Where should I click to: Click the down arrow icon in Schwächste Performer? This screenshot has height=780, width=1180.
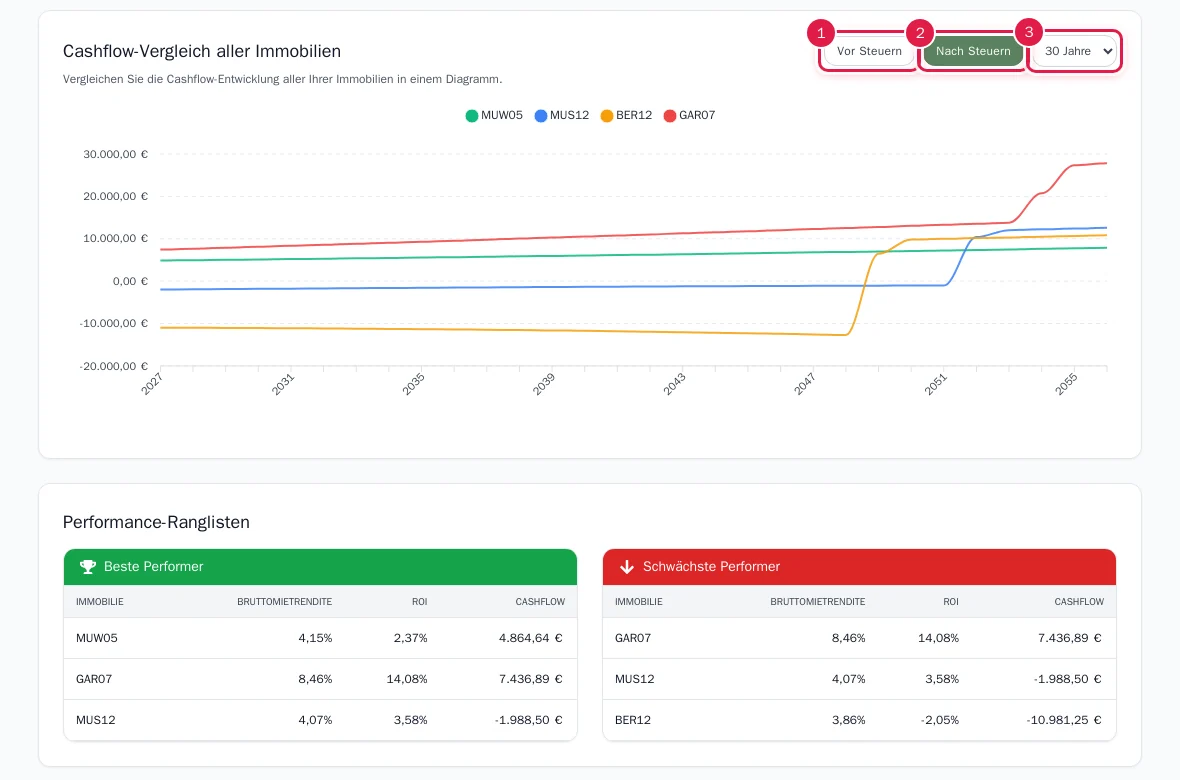pos(627,567)
